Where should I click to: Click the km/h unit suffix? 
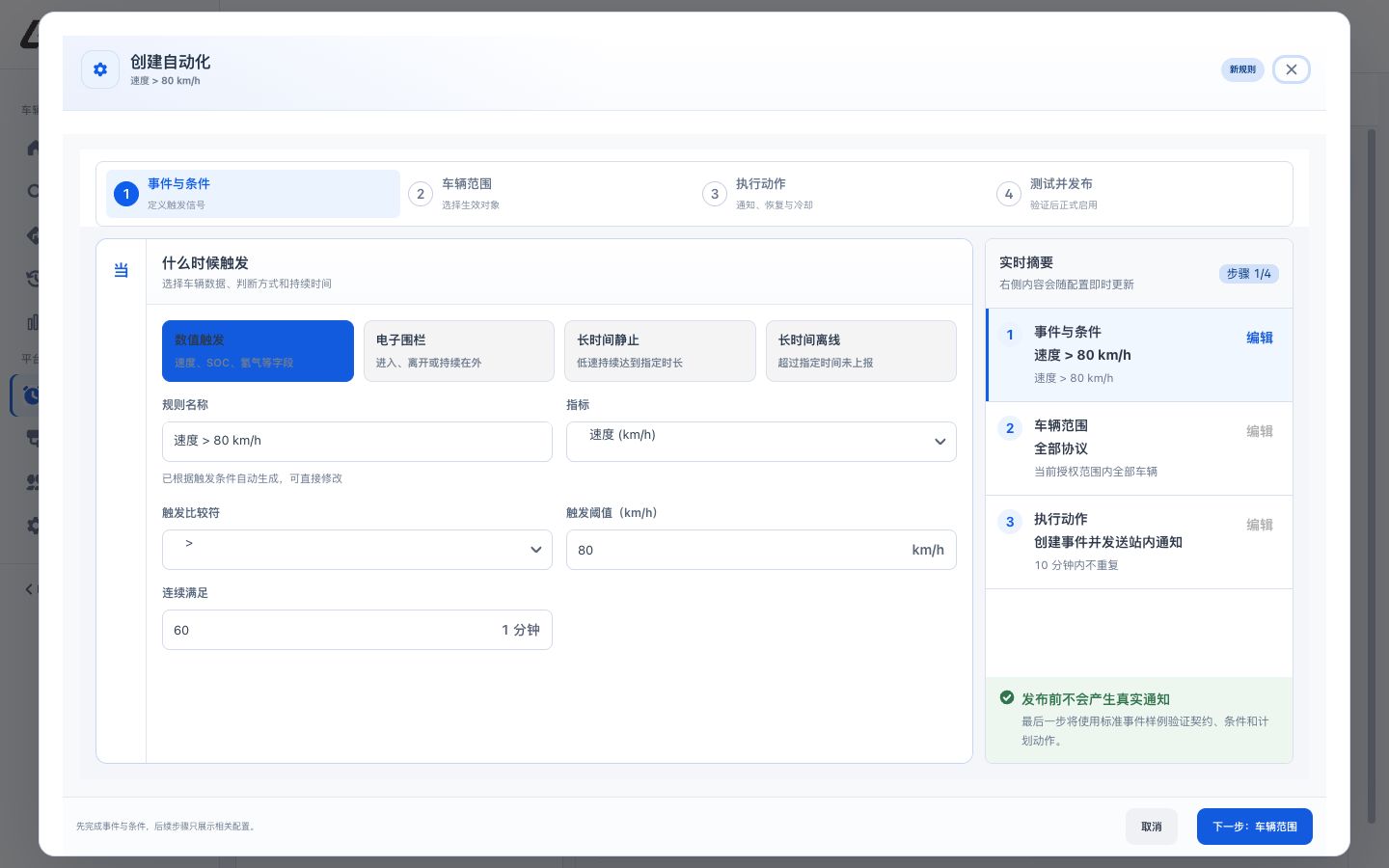tap(928, 550)
